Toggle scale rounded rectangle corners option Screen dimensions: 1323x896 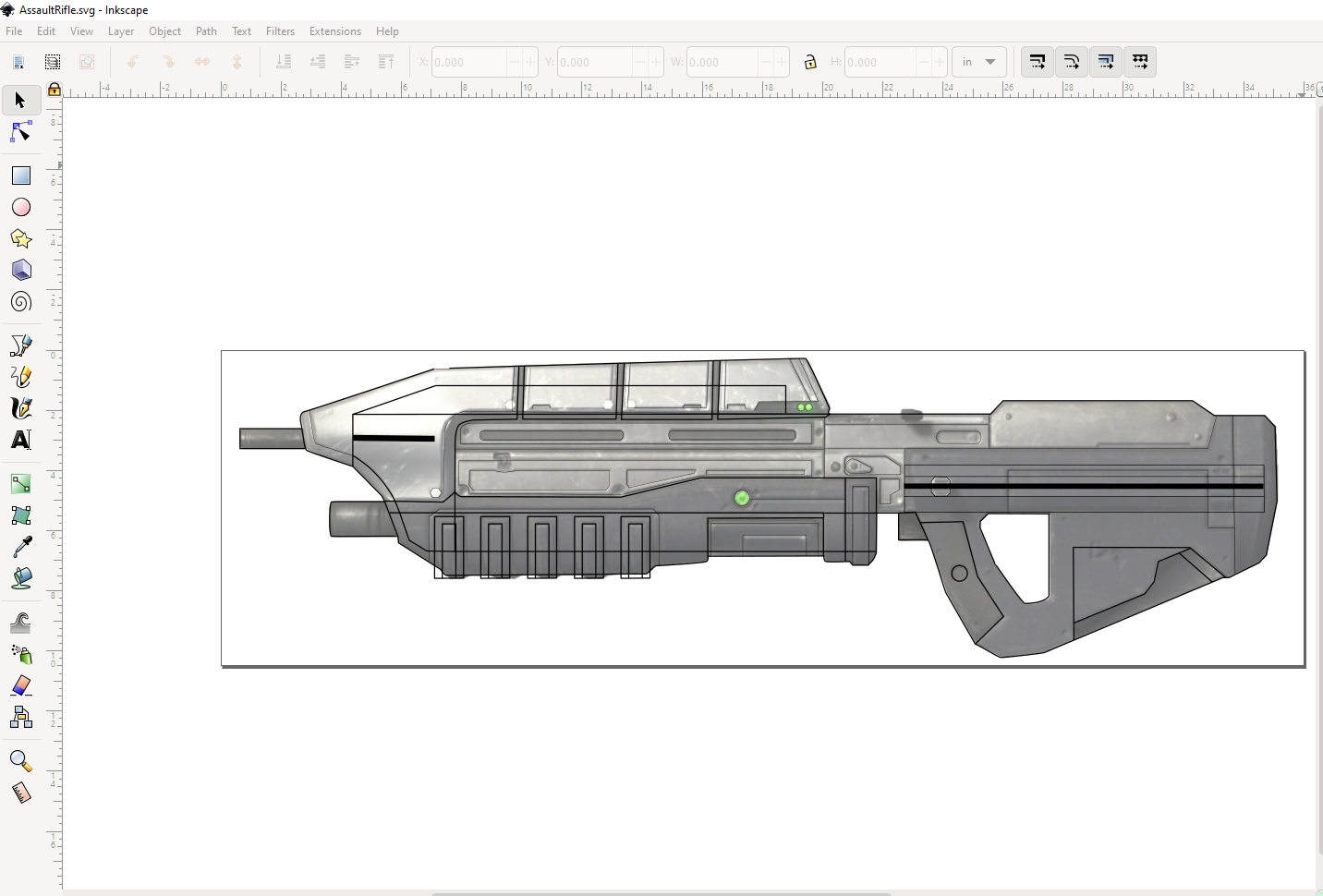click(1072, 62)
